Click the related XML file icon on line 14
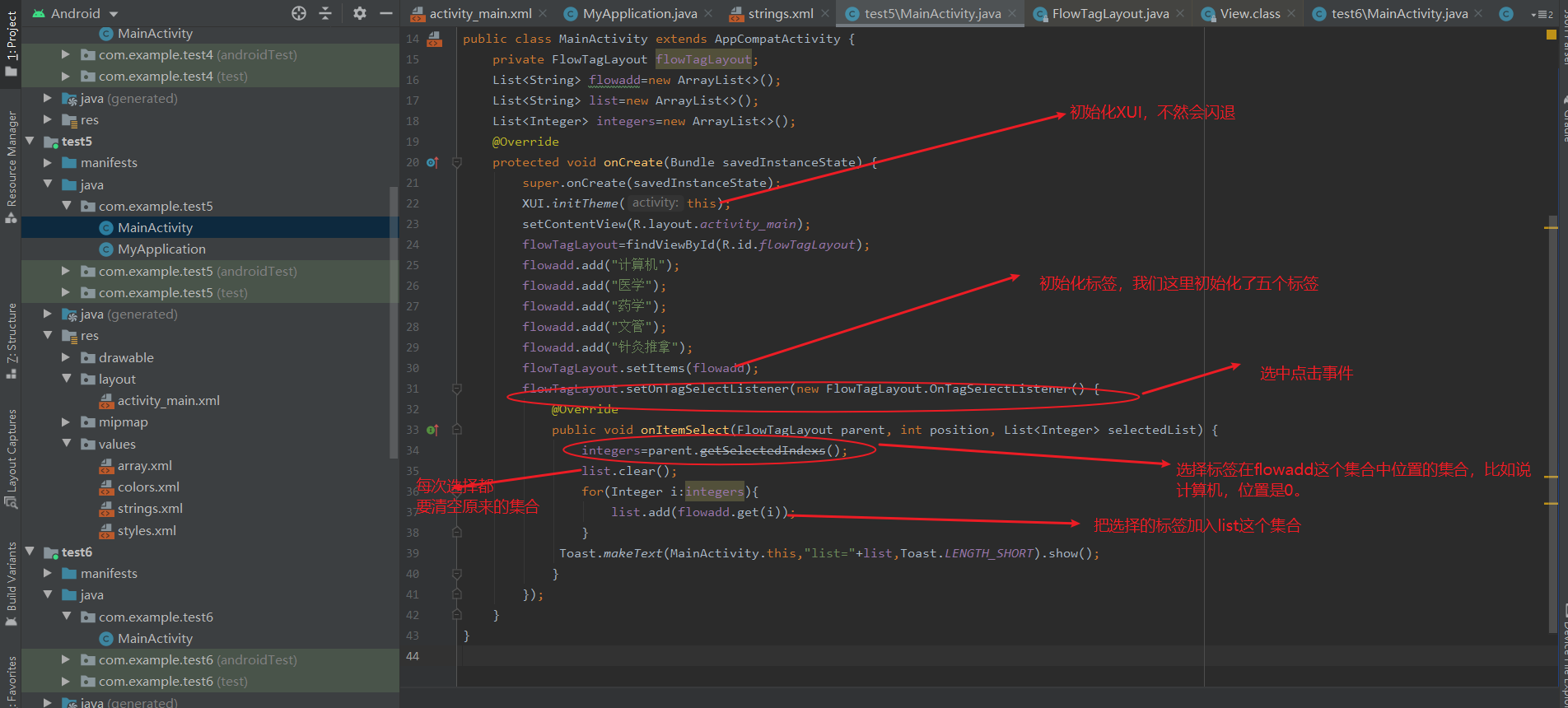The width and height of the screenshot is (1568, 708). pyautogui.click(x=434, y=39)
